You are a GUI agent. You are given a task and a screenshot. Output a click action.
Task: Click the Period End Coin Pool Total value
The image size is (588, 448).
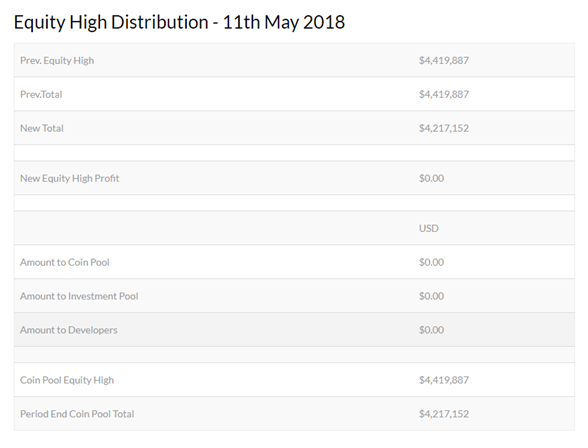444,414
